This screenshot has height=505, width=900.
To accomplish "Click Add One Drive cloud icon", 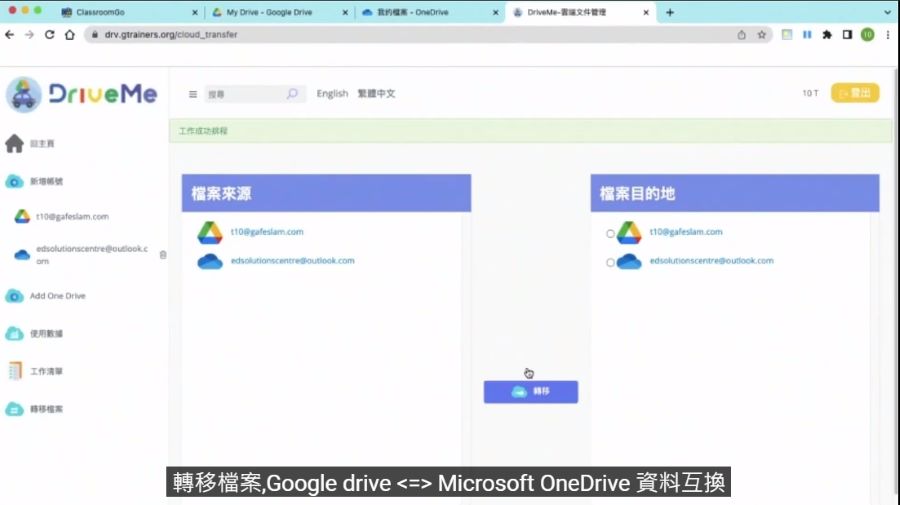I will [14, 296].
